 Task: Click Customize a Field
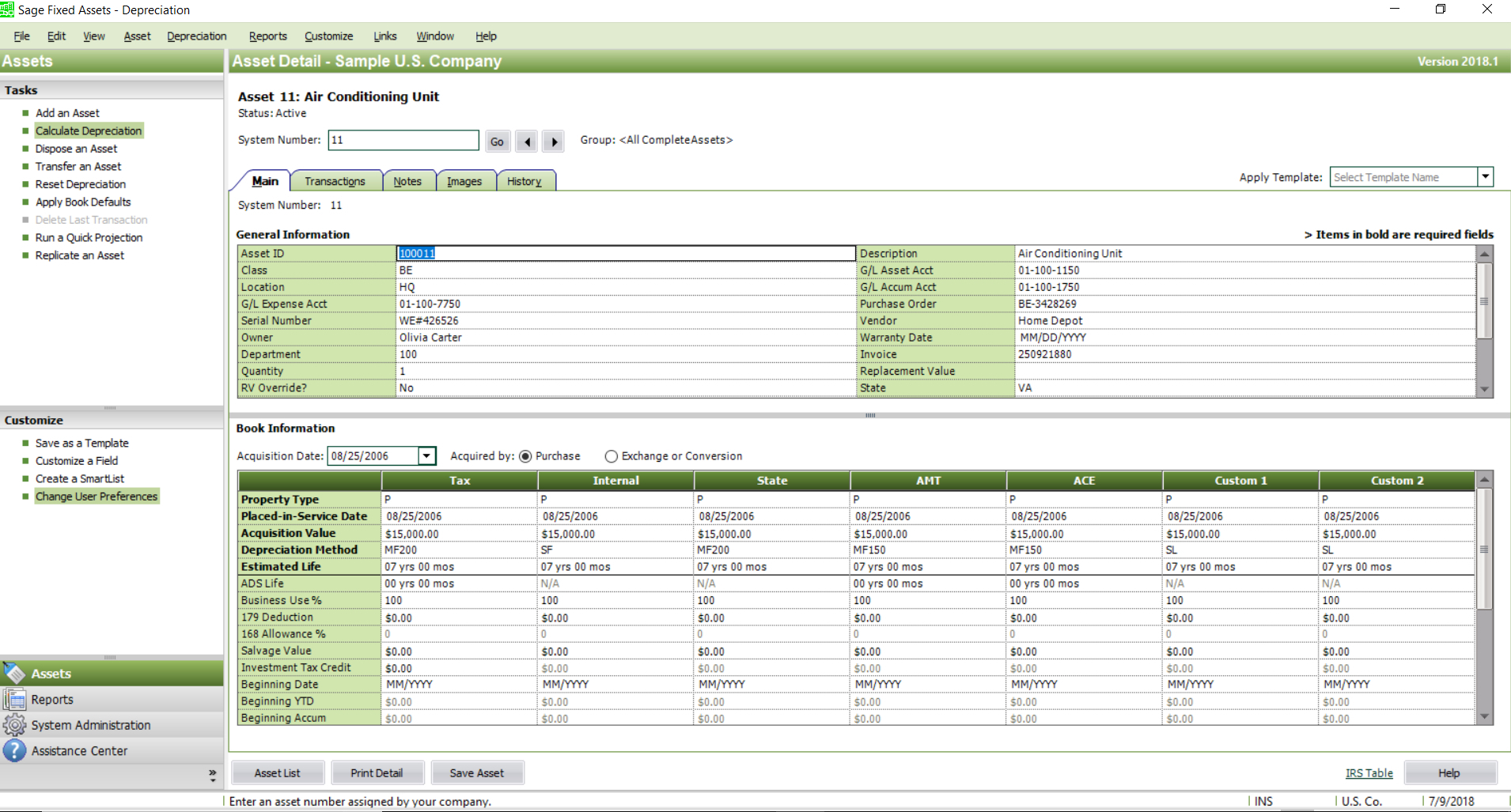(77, 461)
